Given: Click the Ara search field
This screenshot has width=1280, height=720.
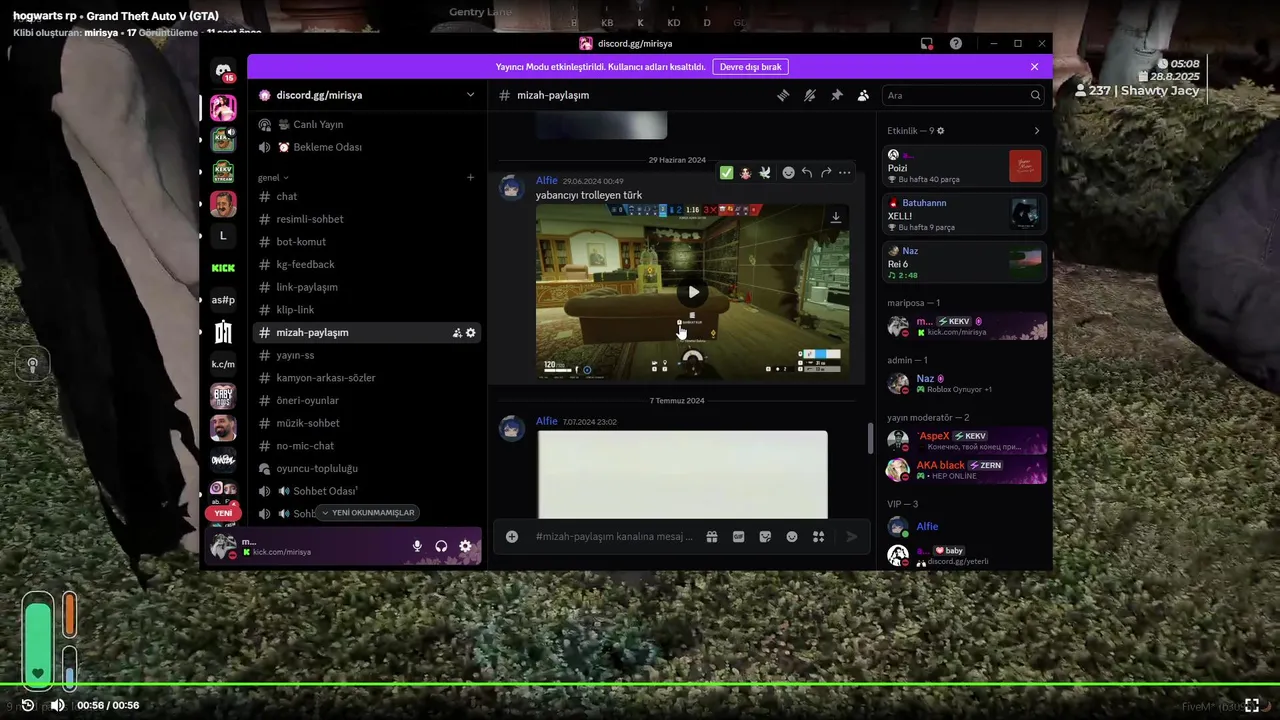Looking at the screenshot, I should [963, 95].
